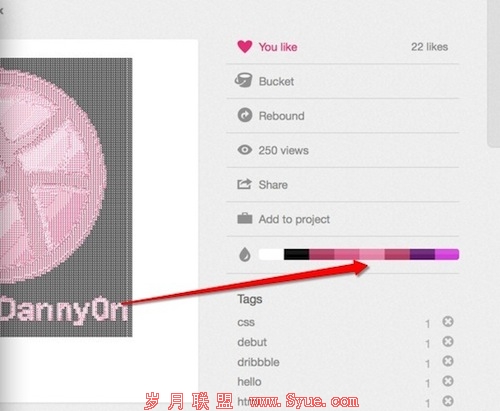Click the pink heart like icon
This screenshot has height=411, width=500.
[245, 47]
